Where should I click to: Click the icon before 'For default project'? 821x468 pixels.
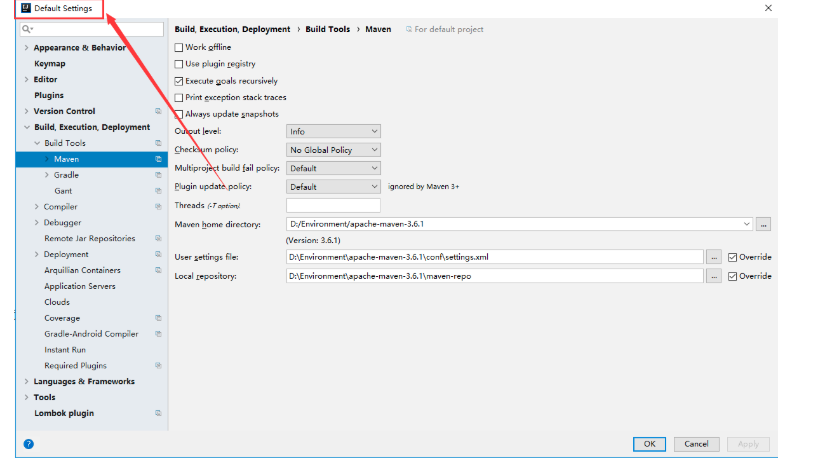409,29
